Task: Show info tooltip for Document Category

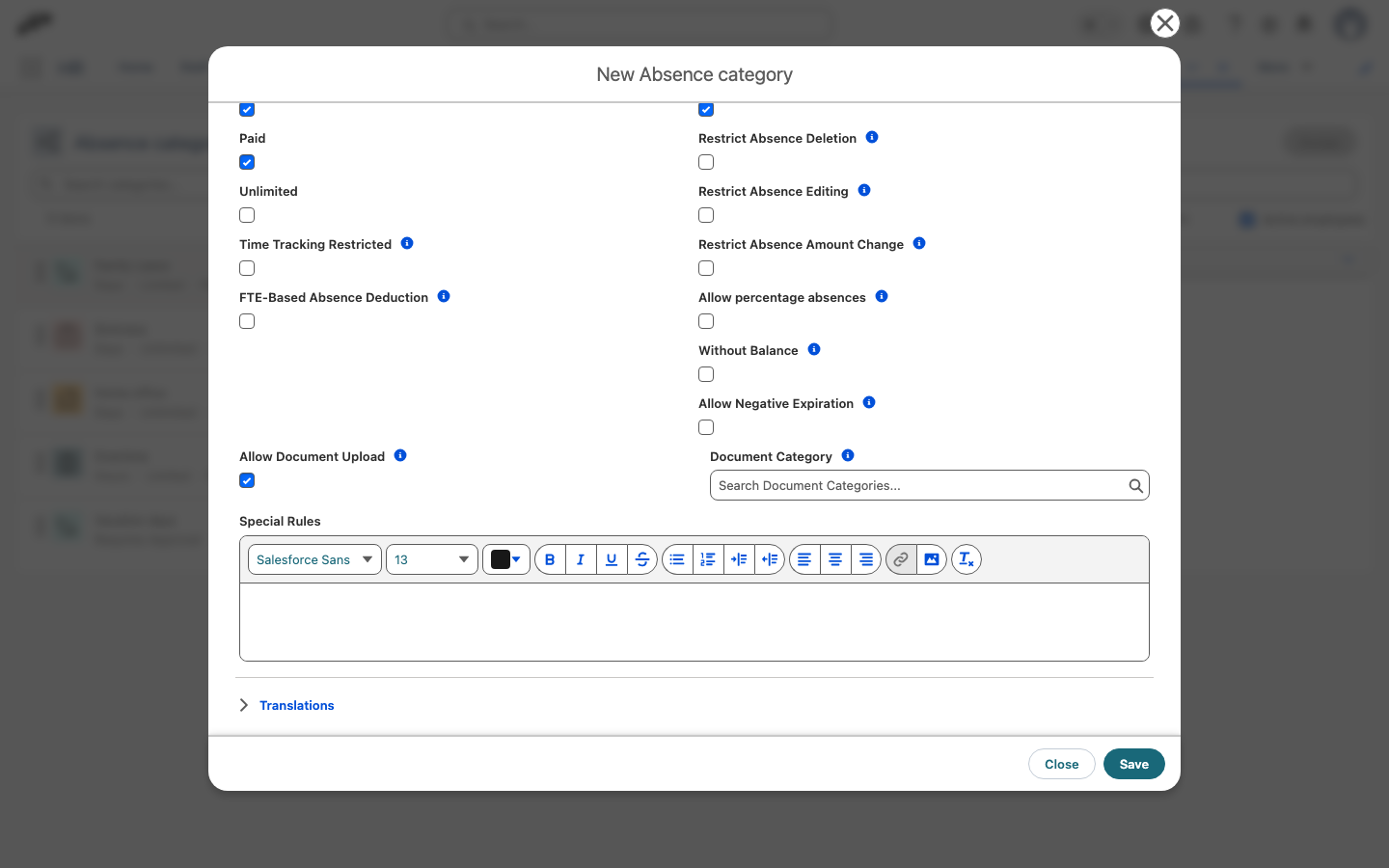Action: click(x=848, y=455)
